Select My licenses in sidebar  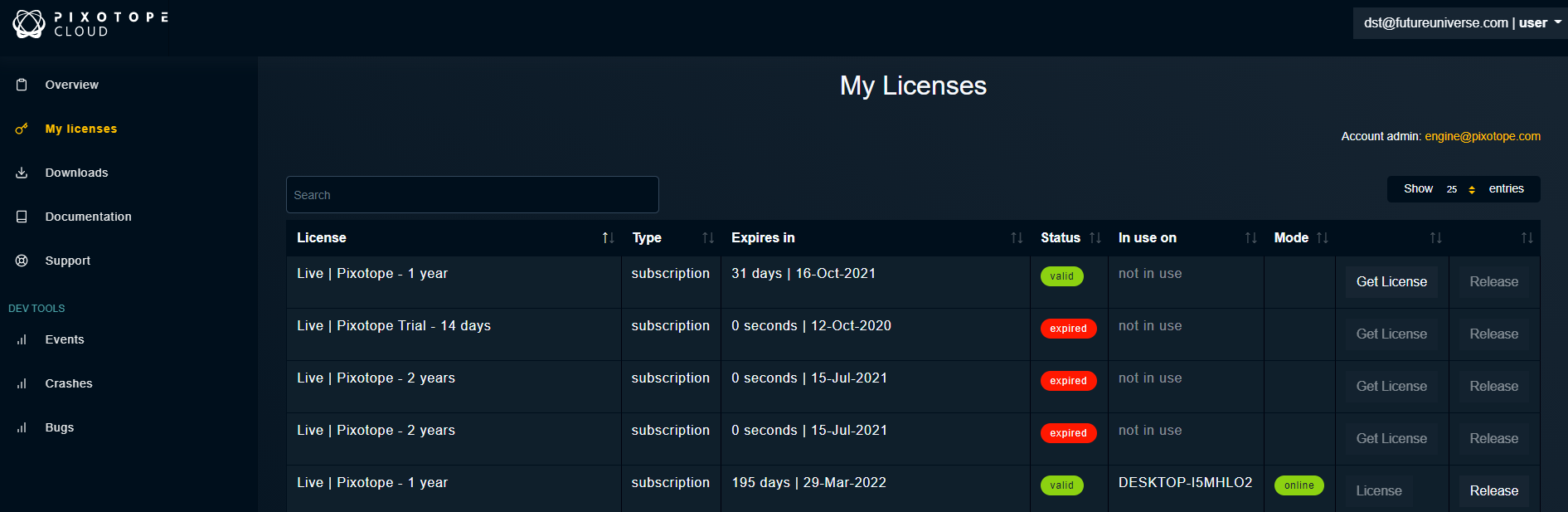click(81, 129)
